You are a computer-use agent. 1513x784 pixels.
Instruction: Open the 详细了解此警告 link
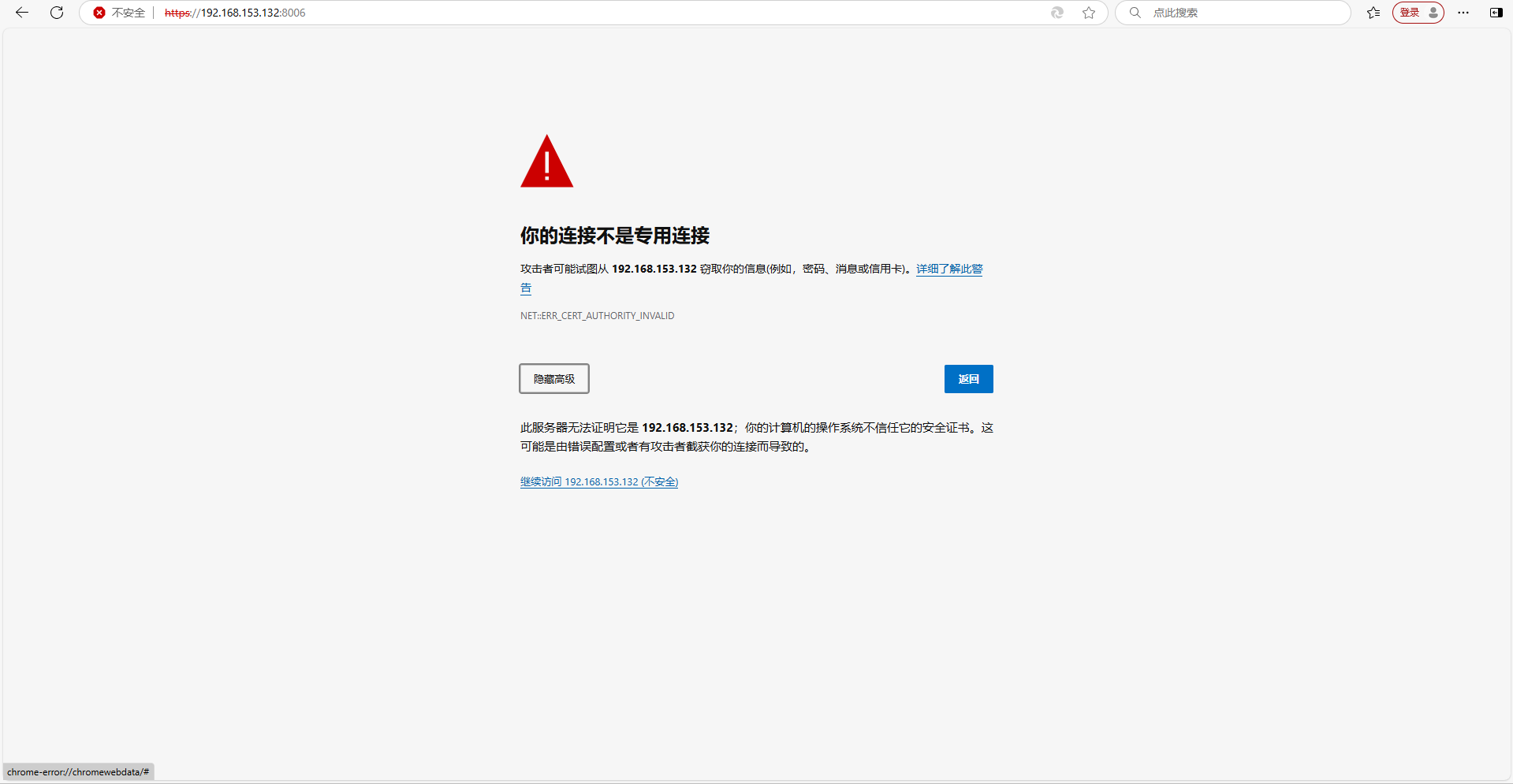948,269
